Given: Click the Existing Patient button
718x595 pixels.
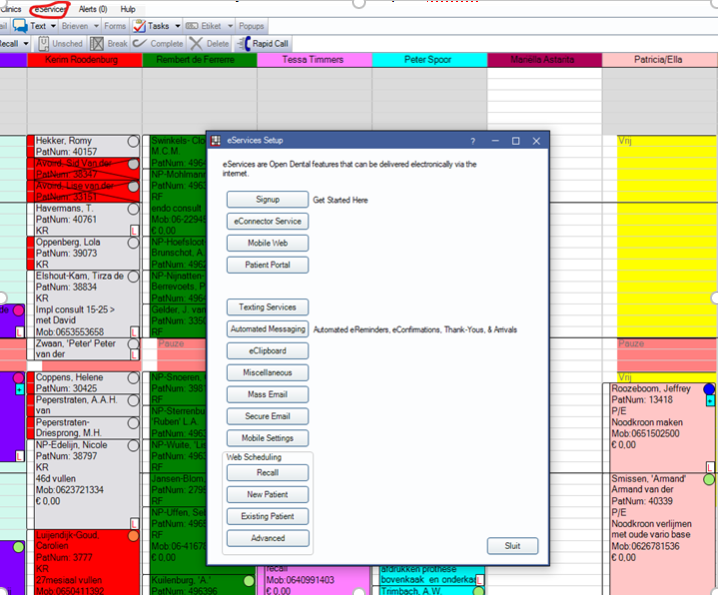Looking at the screenshot, I should point(267,516).
